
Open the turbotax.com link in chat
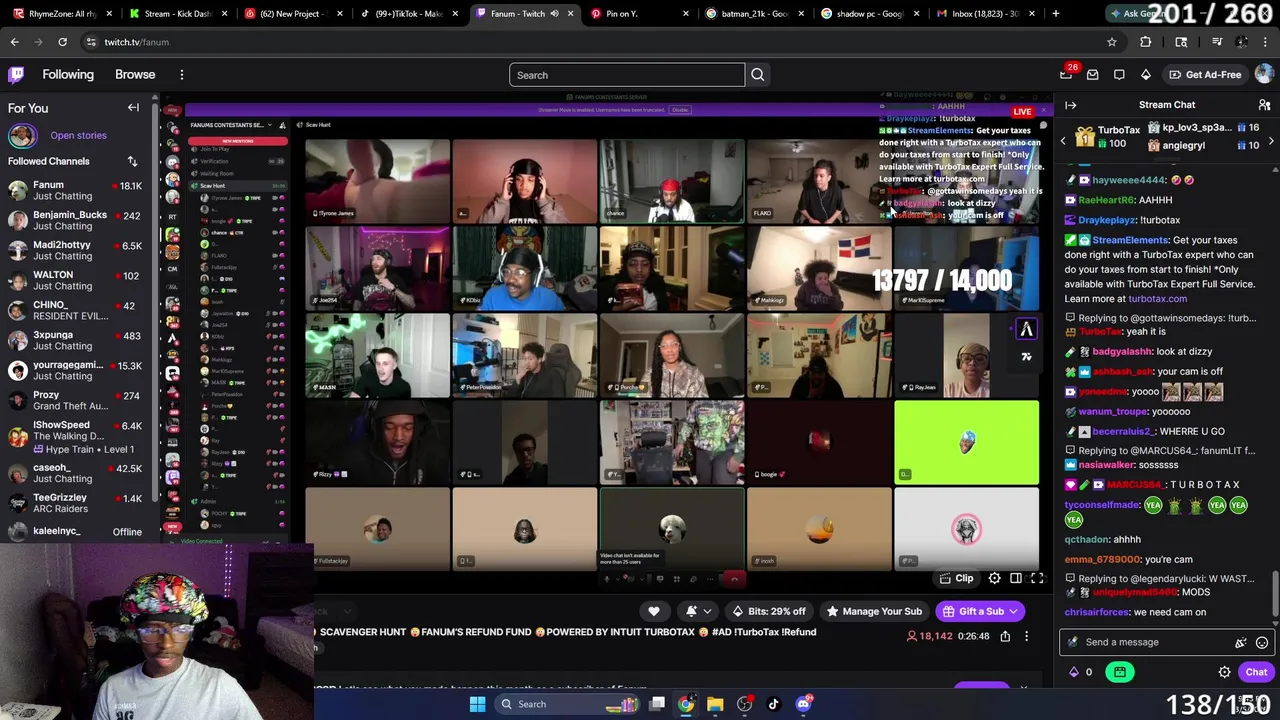coord(1157,299)
